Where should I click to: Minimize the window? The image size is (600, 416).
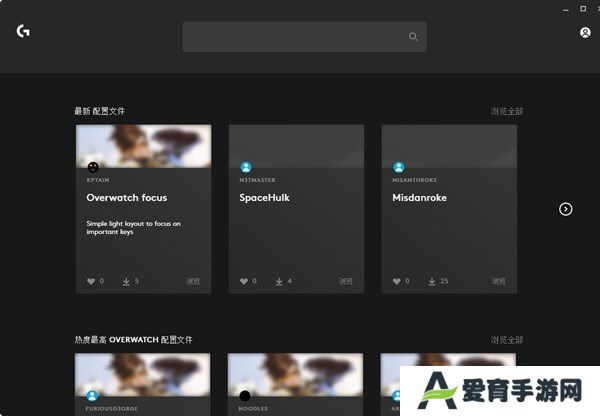pos(566,10)
